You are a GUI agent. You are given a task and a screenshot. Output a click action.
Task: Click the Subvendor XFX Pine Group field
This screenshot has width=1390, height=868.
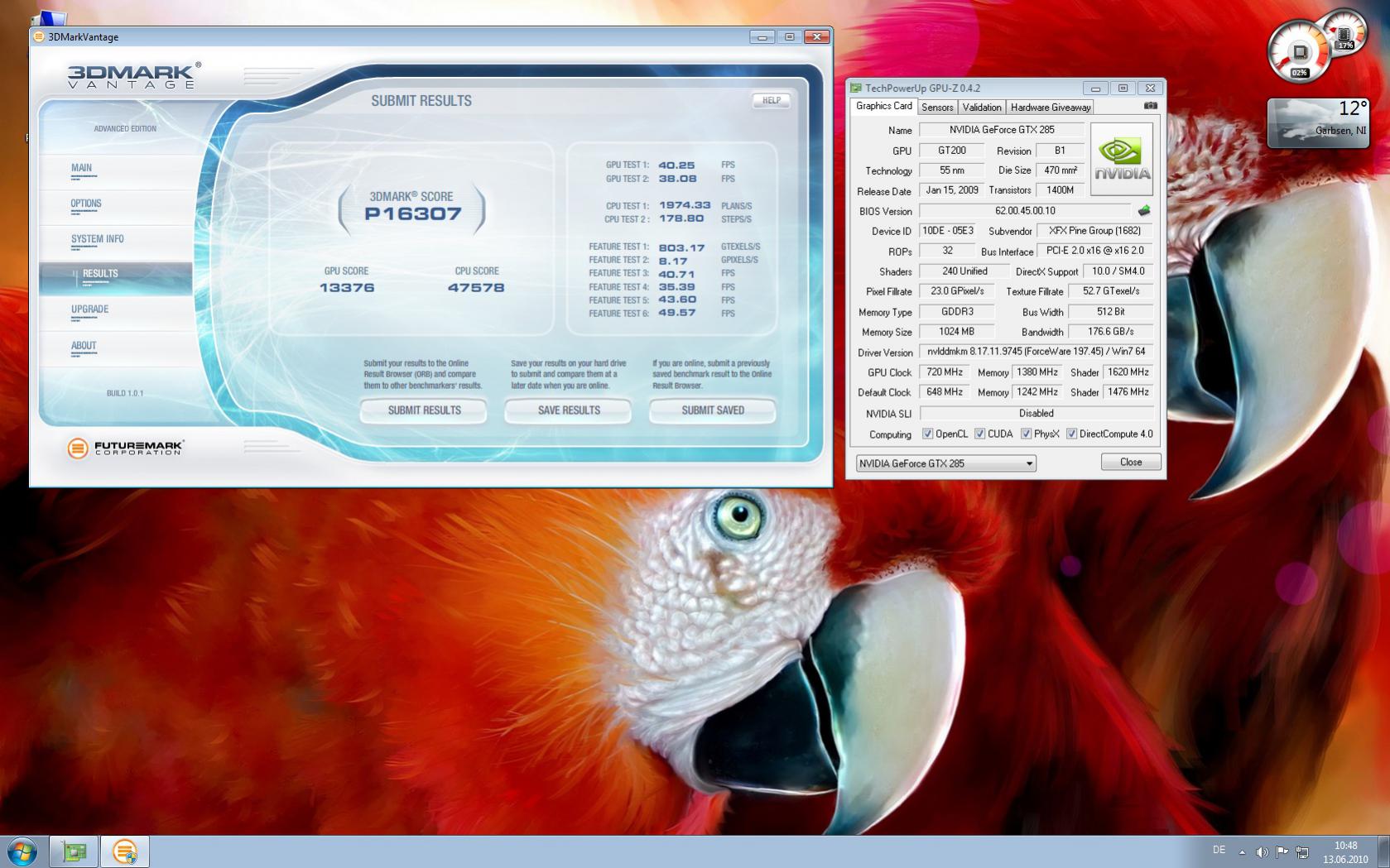(1094, 231)
